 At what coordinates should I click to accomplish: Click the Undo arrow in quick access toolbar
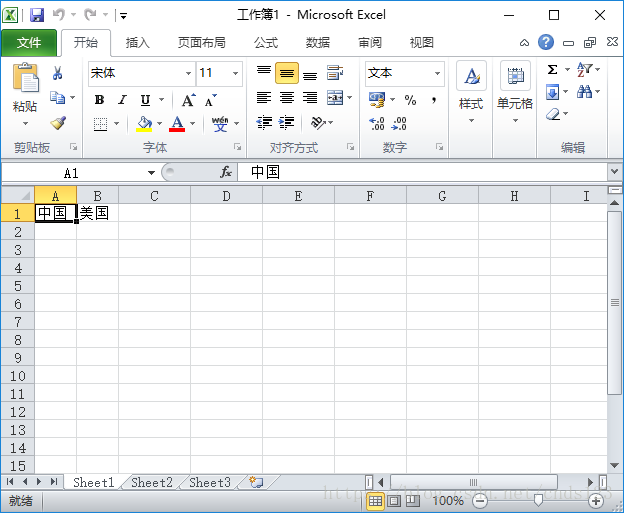58,15
